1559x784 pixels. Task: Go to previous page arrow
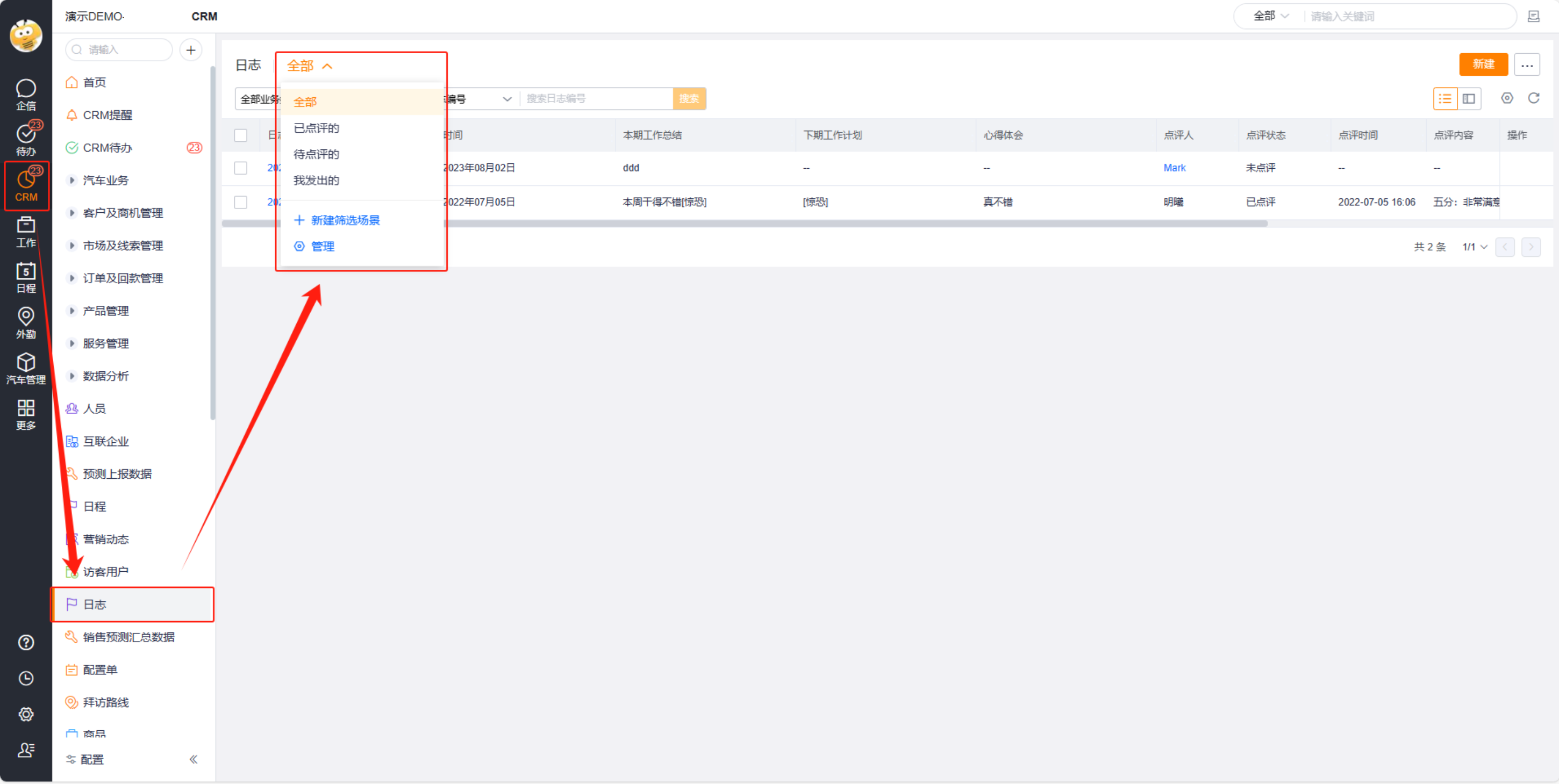pos(1505,247)
